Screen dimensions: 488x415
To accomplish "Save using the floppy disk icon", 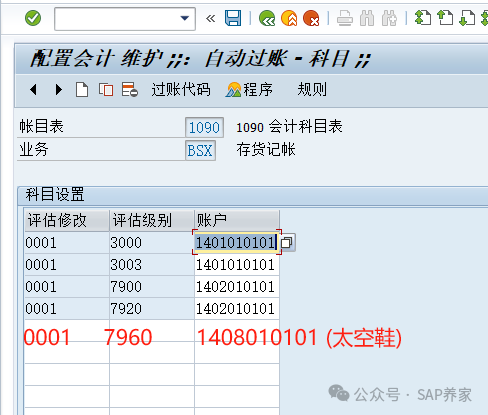I will [233, 18].
